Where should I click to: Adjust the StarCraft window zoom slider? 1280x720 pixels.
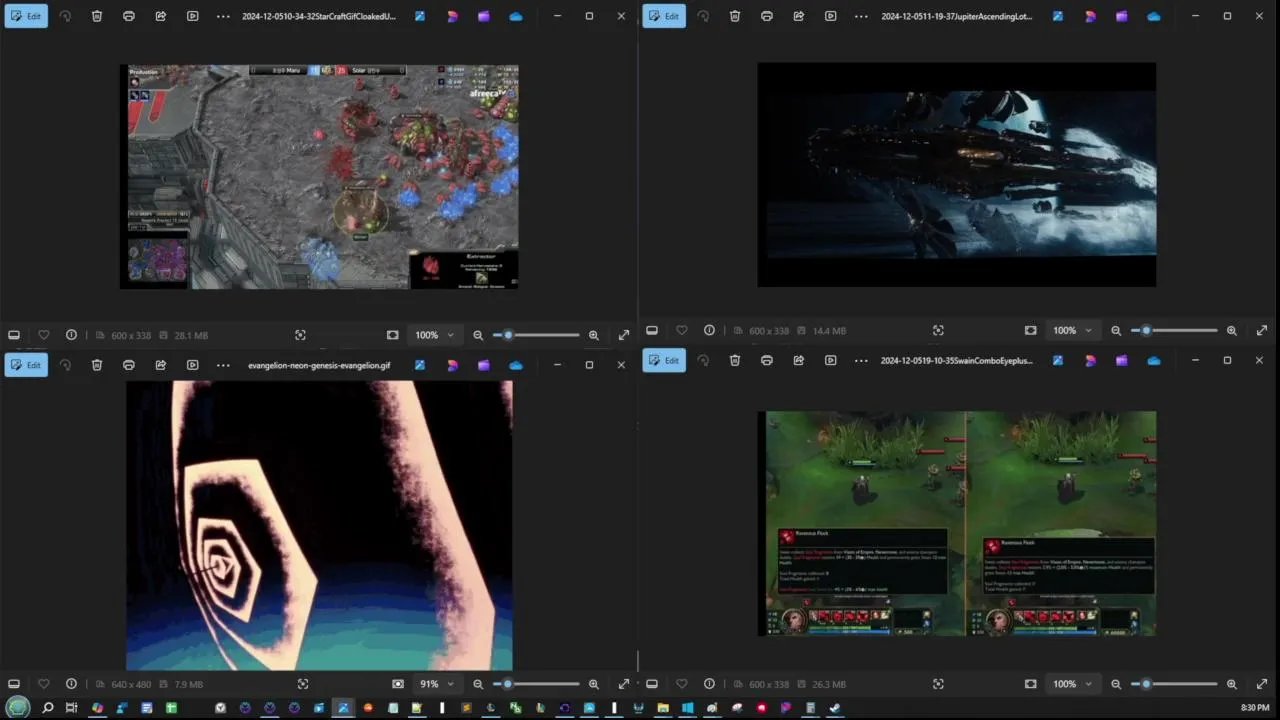[536, 335]
